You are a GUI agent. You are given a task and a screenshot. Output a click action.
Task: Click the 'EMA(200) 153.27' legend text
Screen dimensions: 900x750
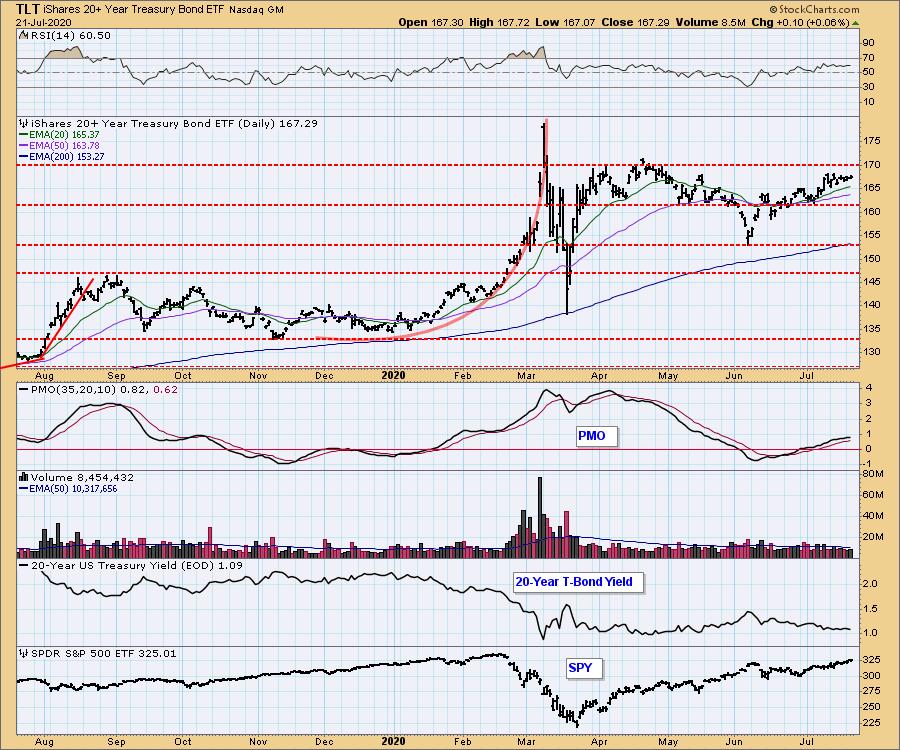[x=67, y=157]
